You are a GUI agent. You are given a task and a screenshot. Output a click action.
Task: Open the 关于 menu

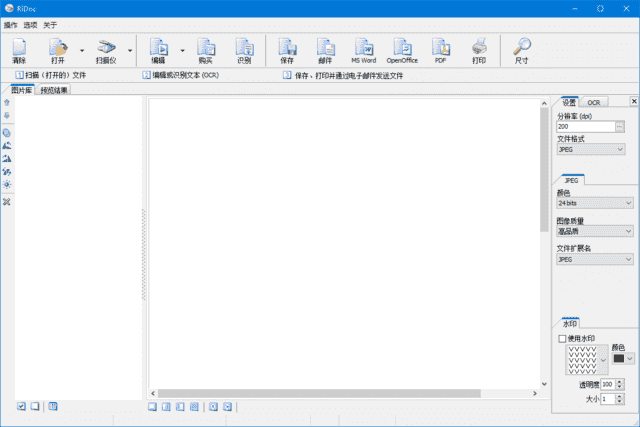tap(50, 25)
